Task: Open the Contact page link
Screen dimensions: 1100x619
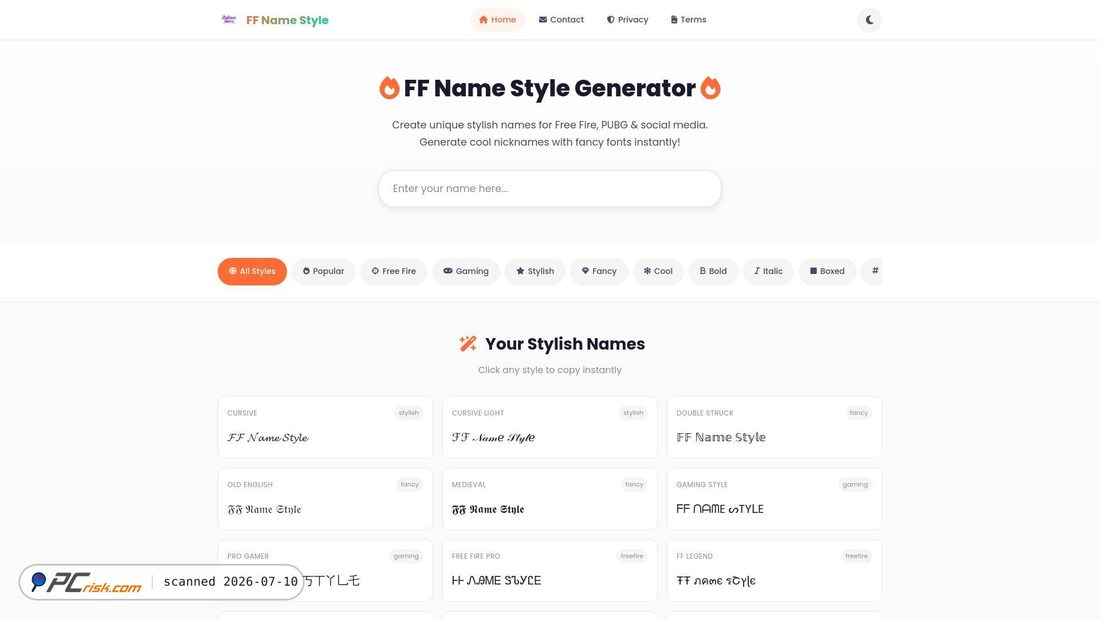Action: pos(561,20)
